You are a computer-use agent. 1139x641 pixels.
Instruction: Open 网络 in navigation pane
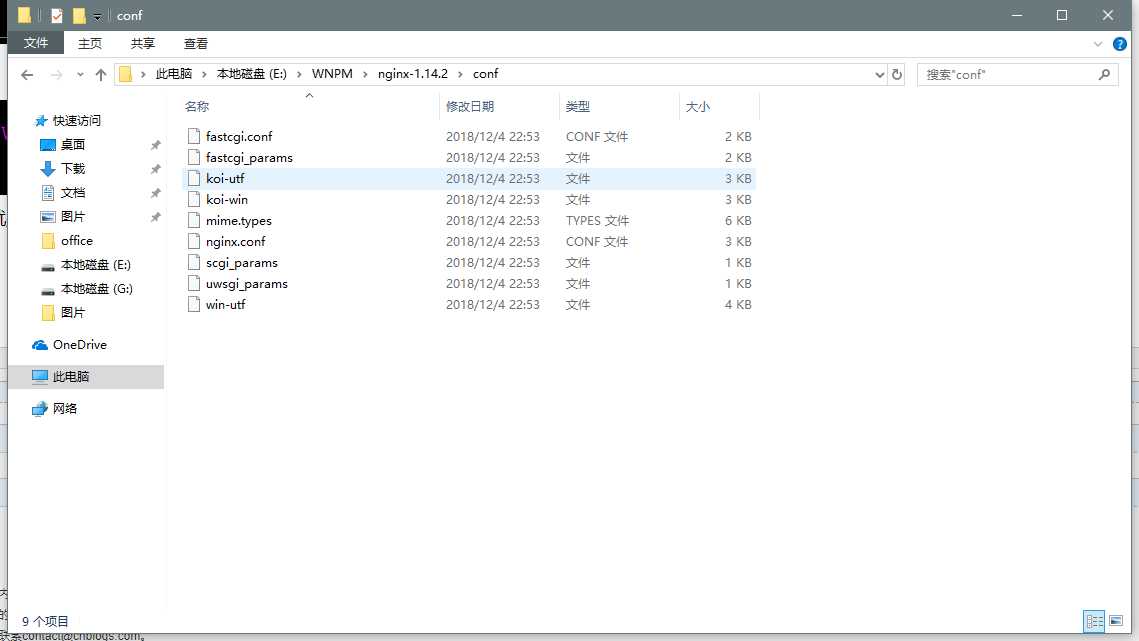click(x=64, y=408)
